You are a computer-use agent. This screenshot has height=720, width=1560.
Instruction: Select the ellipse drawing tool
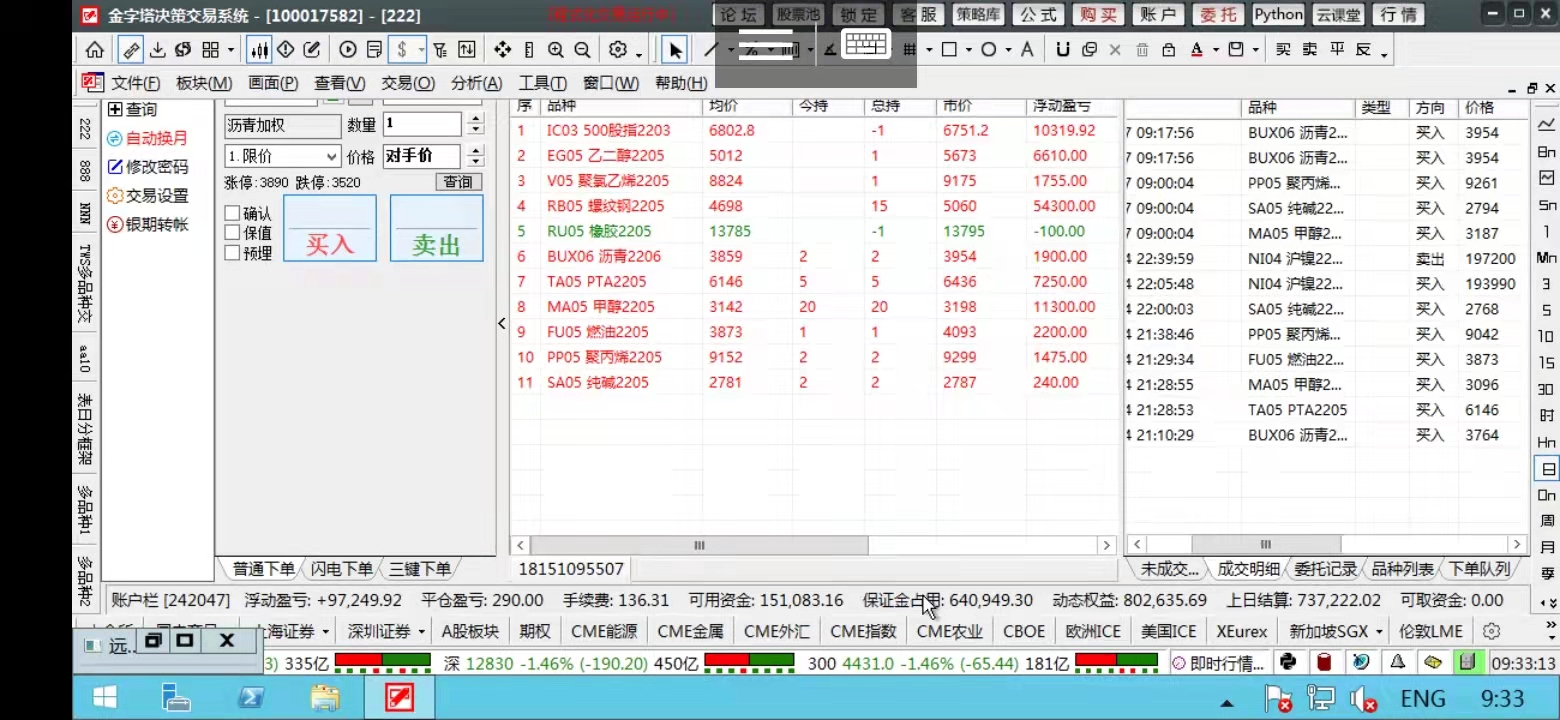pyautogui.click(x=988, y=50)
